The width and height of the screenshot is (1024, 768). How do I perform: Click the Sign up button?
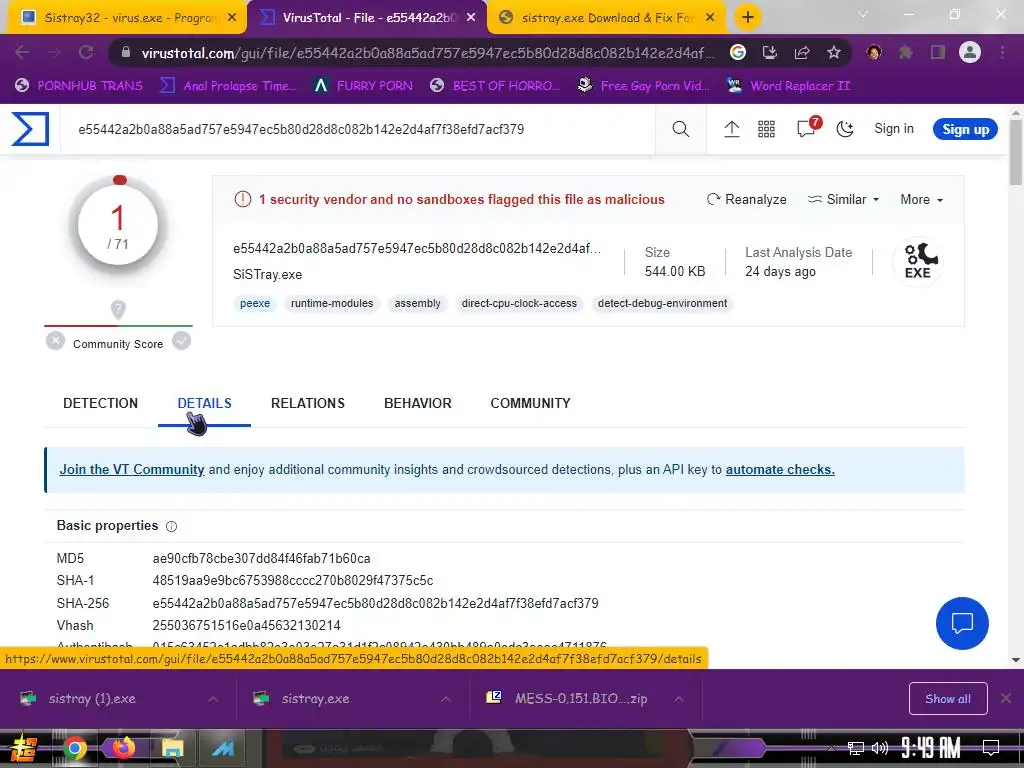click(x=965, y=129)
